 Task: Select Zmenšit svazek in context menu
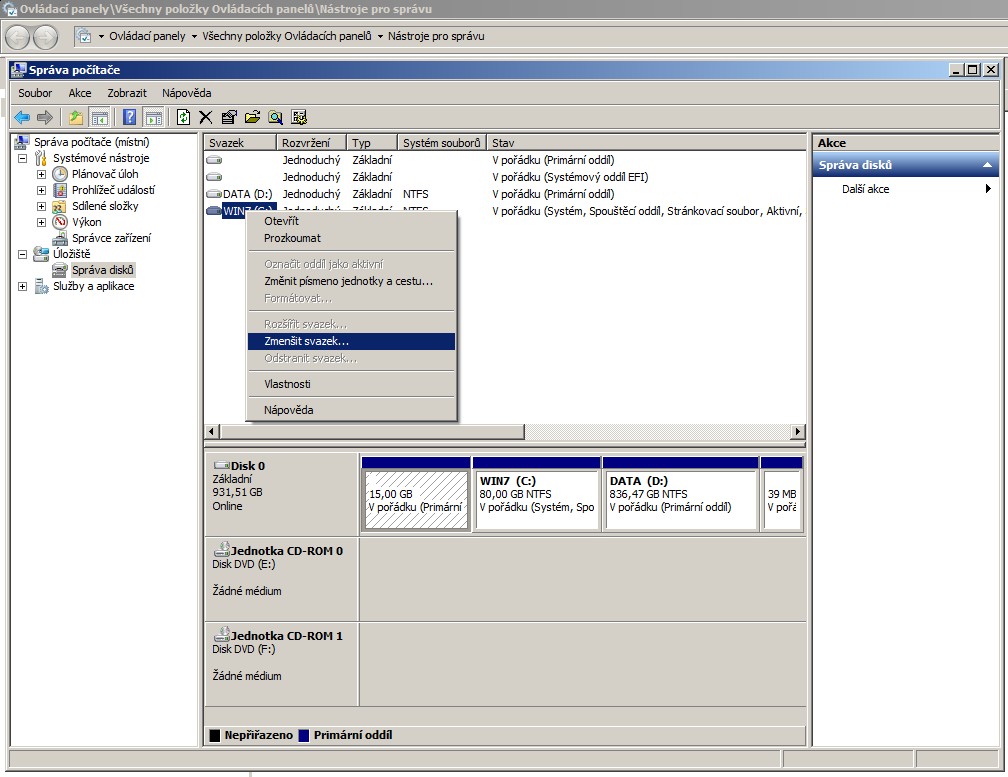[x=306, y=341]
